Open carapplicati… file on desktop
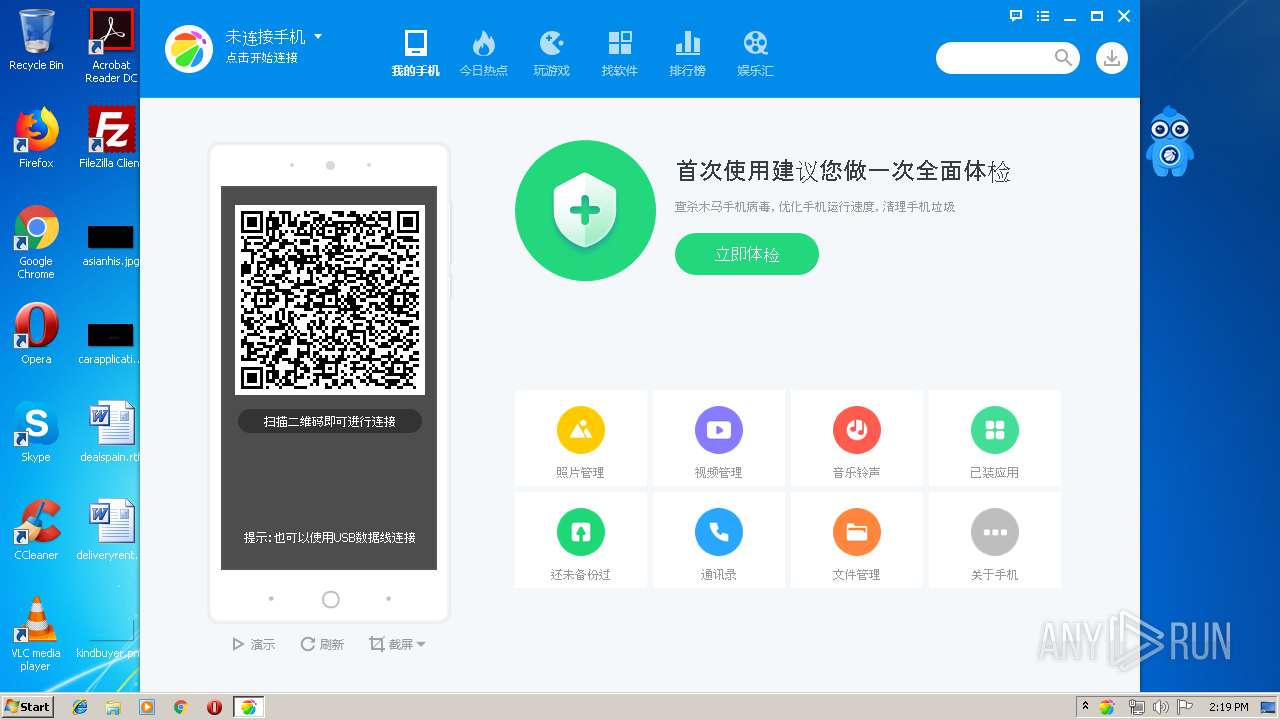The width and height of the screenshot is (1280, 720). click(111, 342)
